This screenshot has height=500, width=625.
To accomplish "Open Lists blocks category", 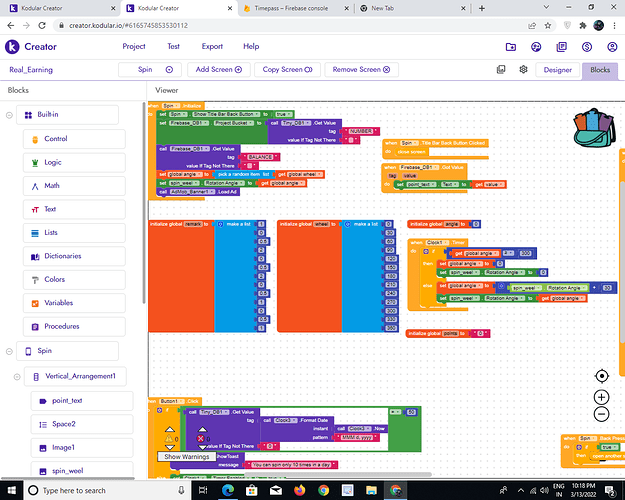I will tap(74, 232).
